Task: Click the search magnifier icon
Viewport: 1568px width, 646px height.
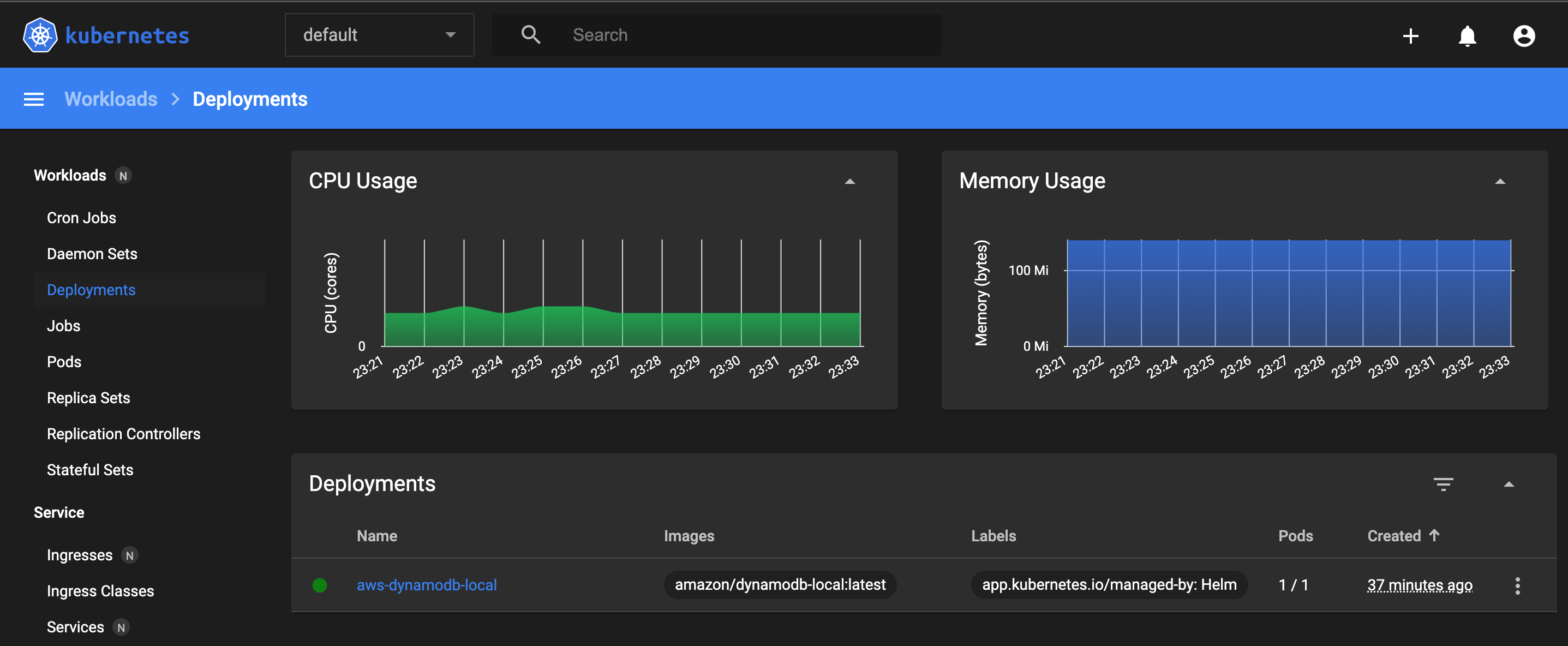Action: pyautogui.click(x=531, y=35)
